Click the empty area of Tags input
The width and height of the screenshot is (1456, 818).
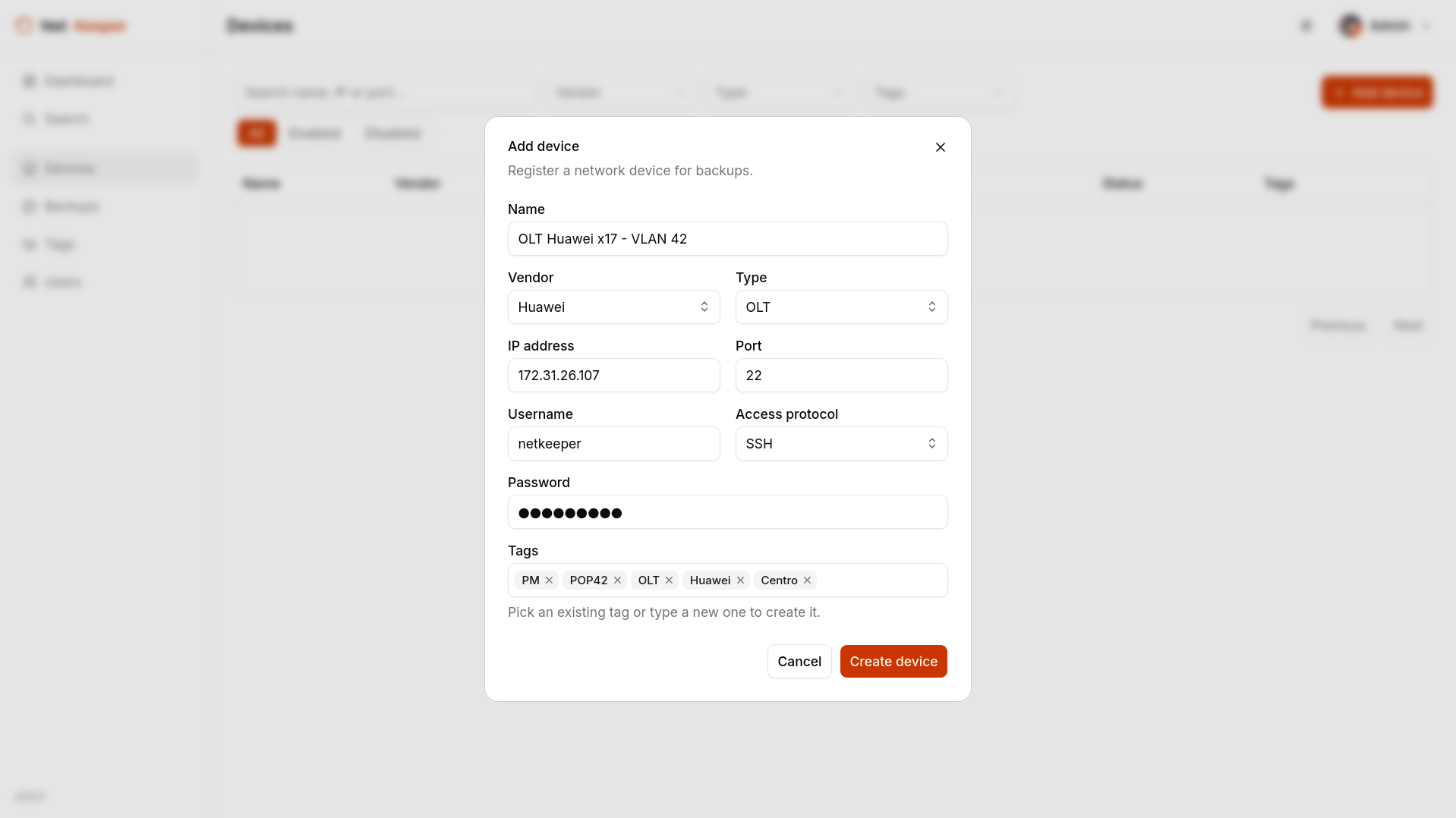click(881, 580)
